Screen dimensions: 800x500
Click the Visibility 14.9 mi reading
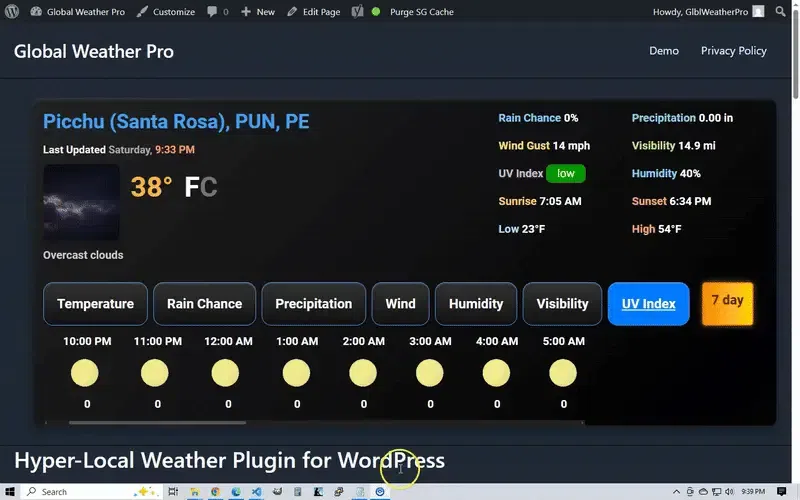[673, 145]
